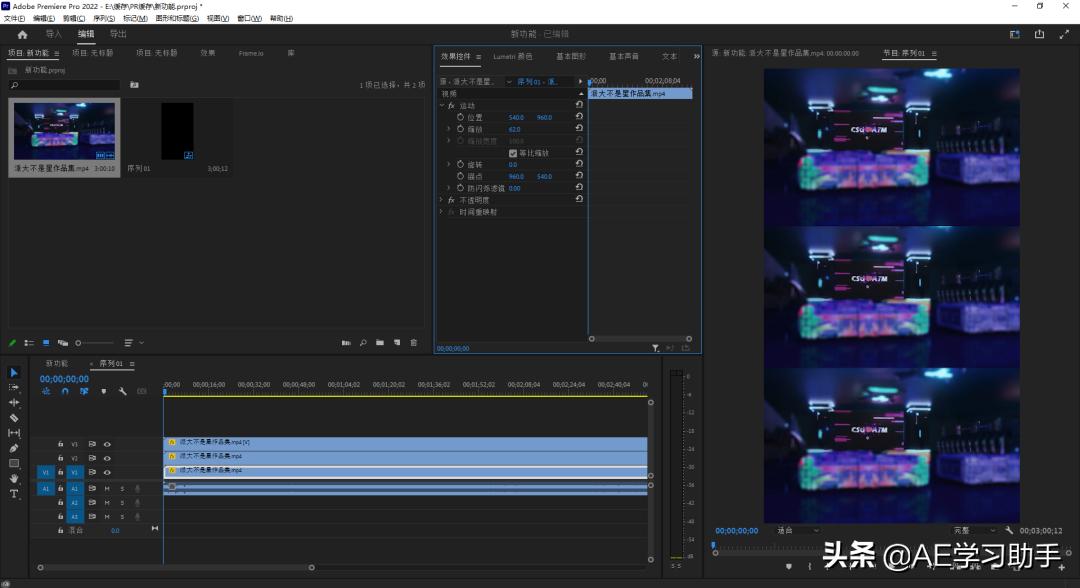This screenshot has width=1080, height=588.
Task: Open the timeline settings wrench icon
Action: (x=123, y=391)
